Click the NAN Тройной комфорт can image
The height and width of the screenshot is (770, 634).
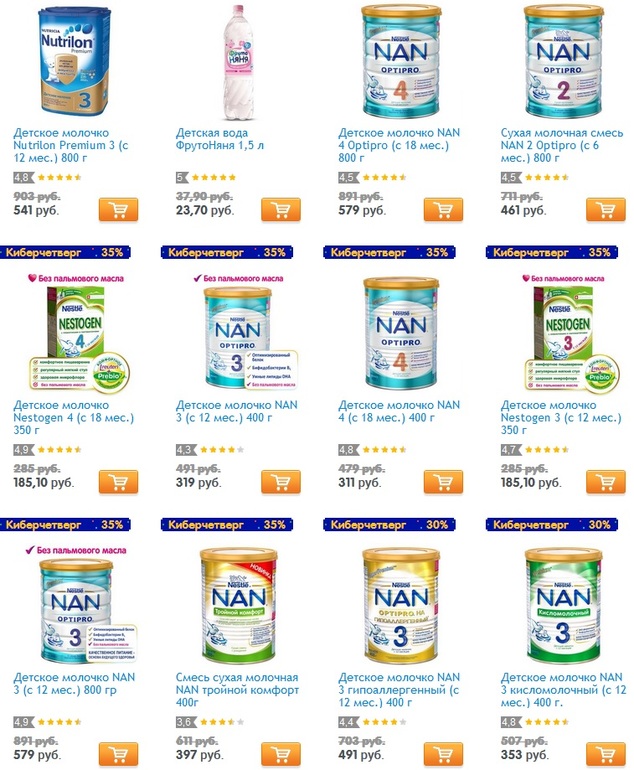238,605
